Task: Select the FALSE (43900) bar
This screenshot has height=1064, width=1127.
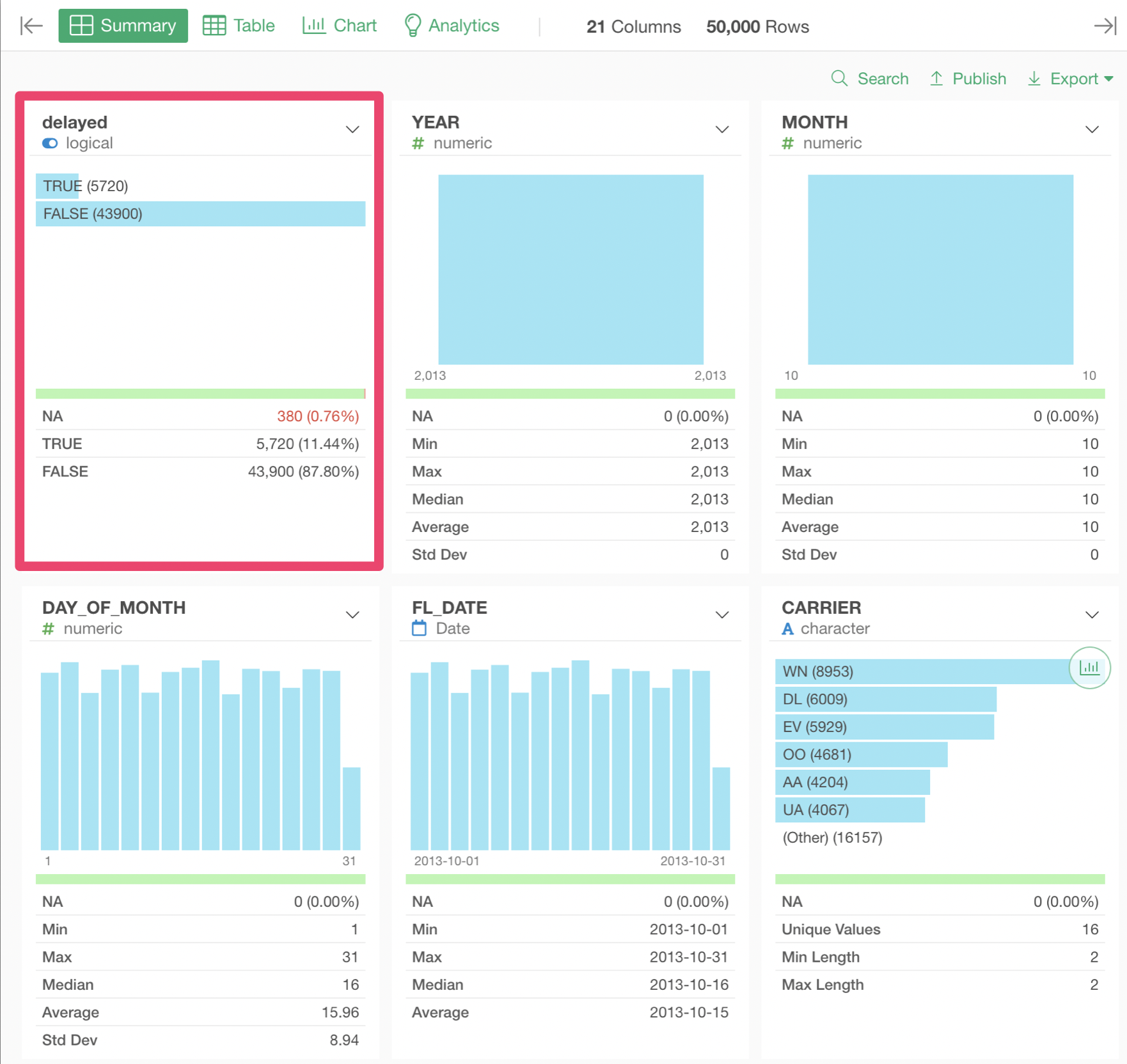Action: [x=200, y=214]
